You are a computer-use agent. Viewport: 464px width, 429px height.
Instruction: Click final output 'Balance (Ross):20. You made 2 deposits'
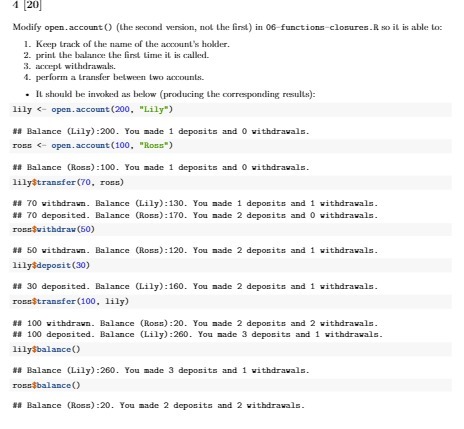(x=158, y=405)
